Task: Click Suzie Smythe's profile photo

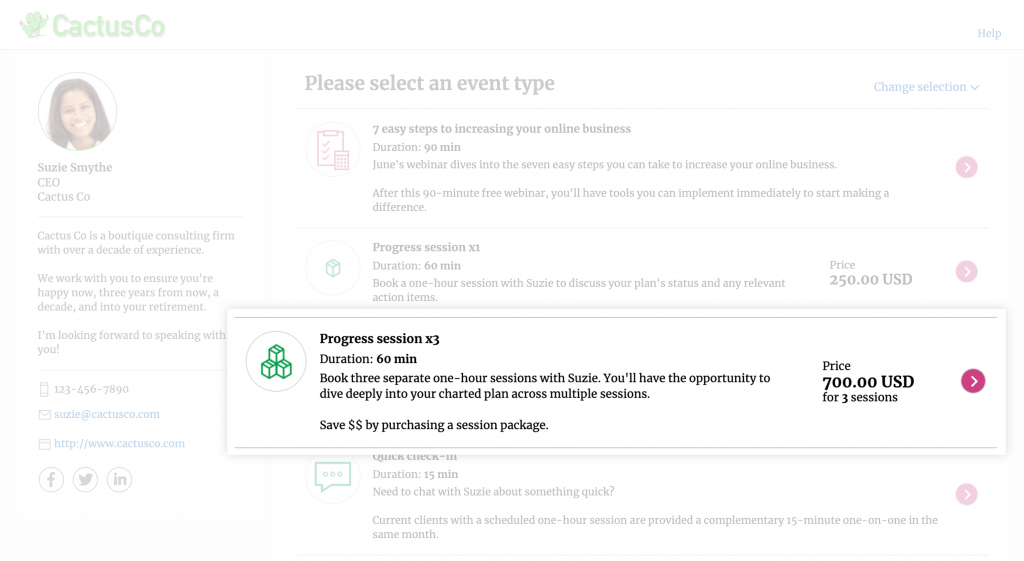Action: [77, 112]
